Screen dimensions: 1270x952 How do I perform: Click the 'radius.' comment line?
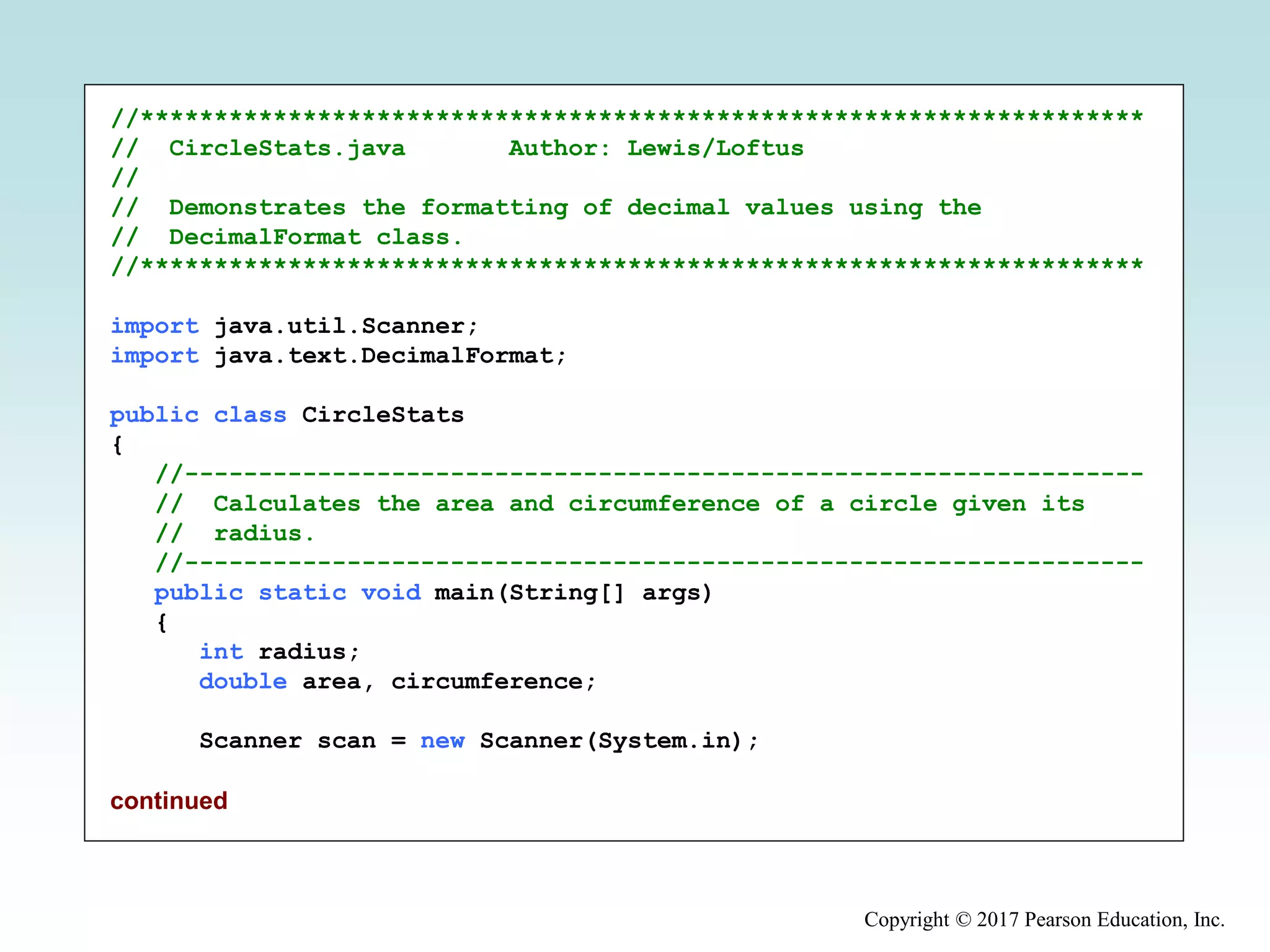pyautogui.click(x=264, y=534)
